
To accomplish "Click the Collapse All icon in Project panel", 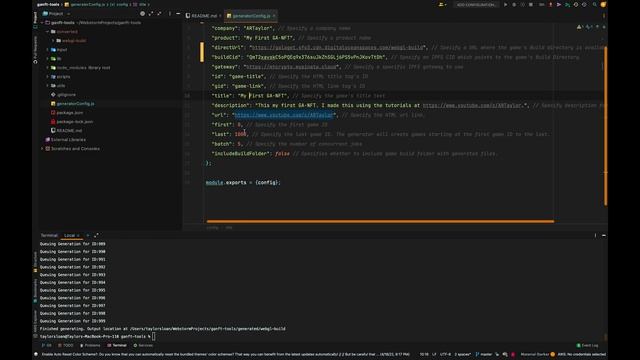I will [x=159, y=13].
